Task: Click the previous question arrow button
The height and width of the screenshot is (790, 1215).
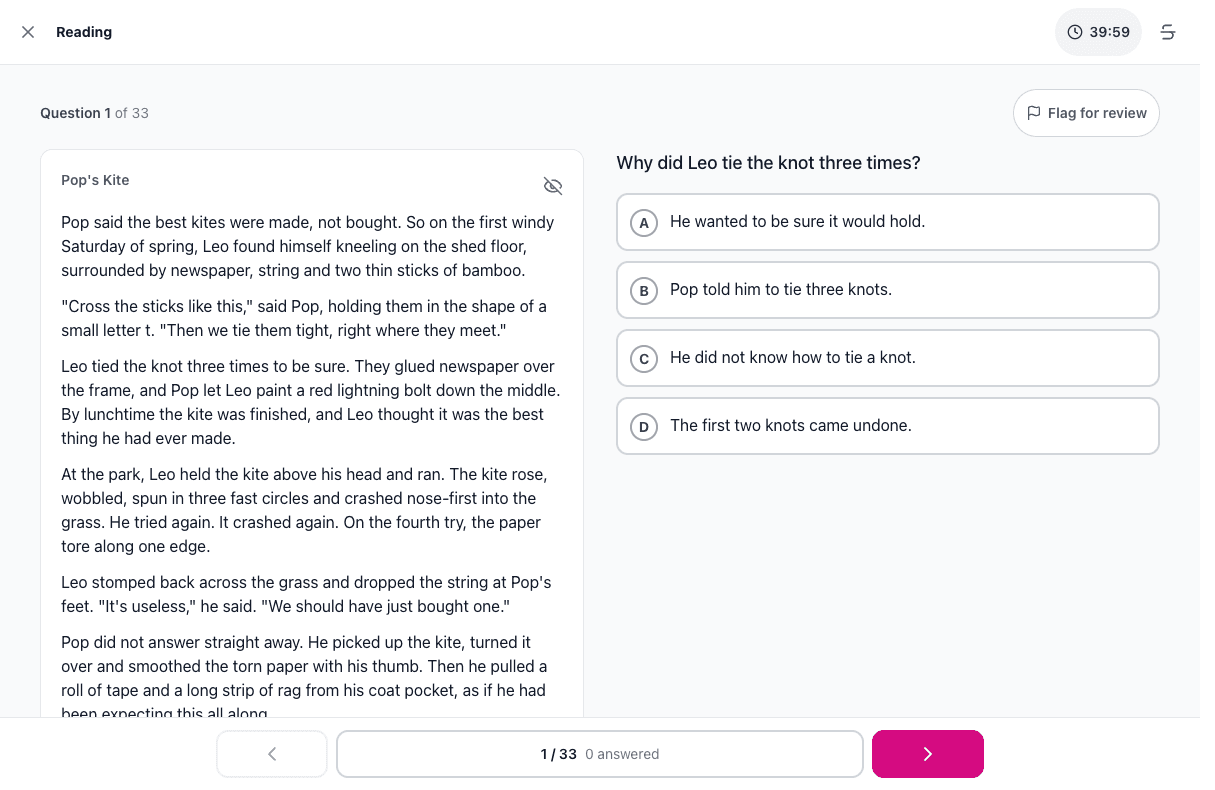Action: 272,754
